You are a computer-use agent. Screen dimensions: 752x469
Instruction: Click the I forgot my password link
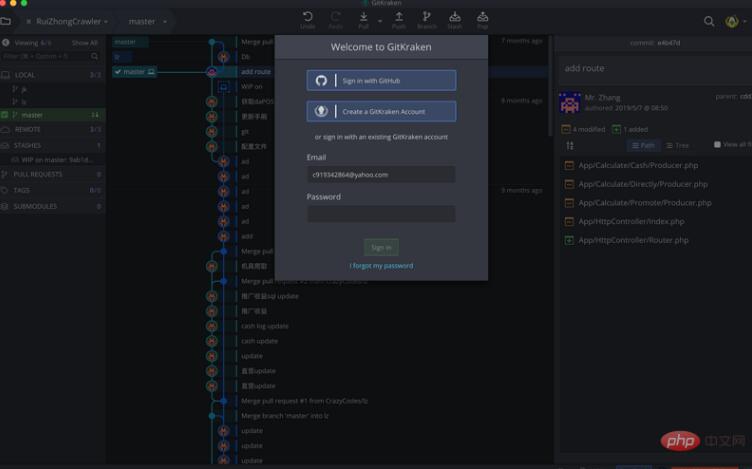point(381,266)
